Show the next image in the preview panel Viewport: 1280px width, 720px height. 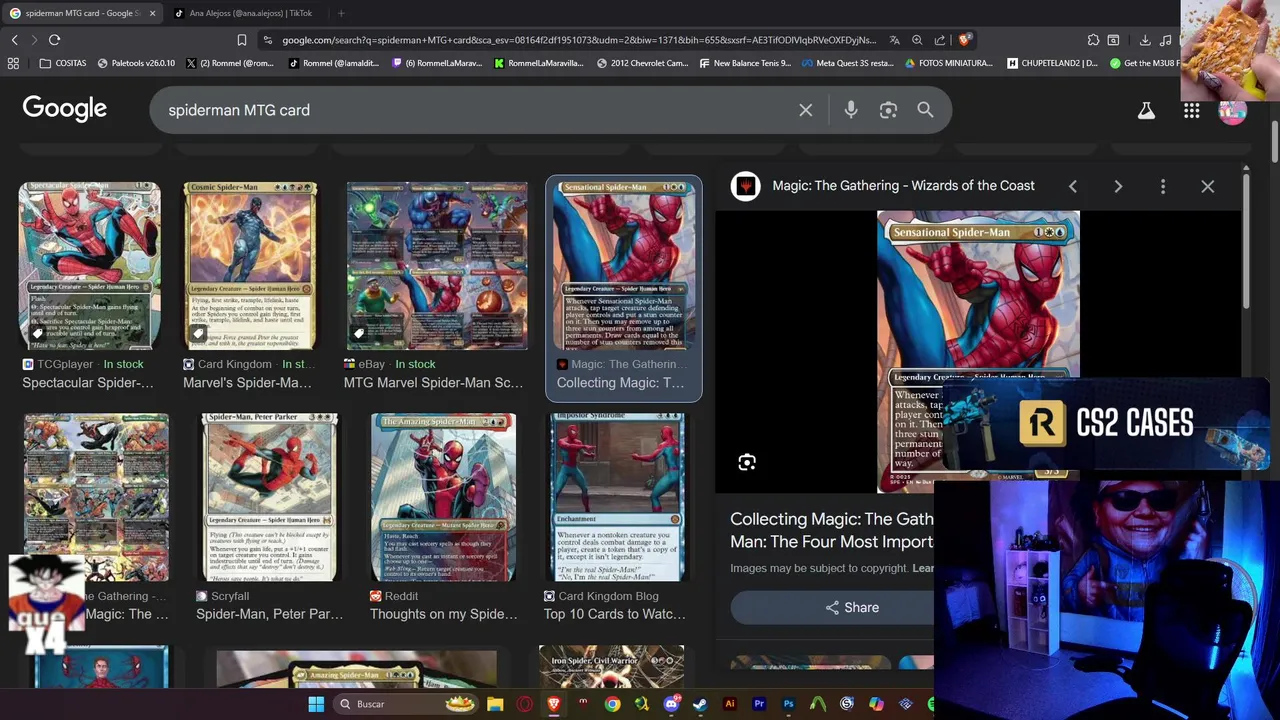click(1118, 186)
